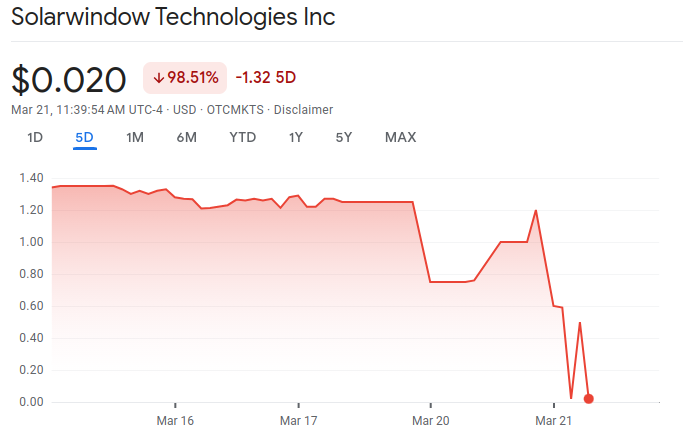Select the 5D range tab

coord(84,137)
